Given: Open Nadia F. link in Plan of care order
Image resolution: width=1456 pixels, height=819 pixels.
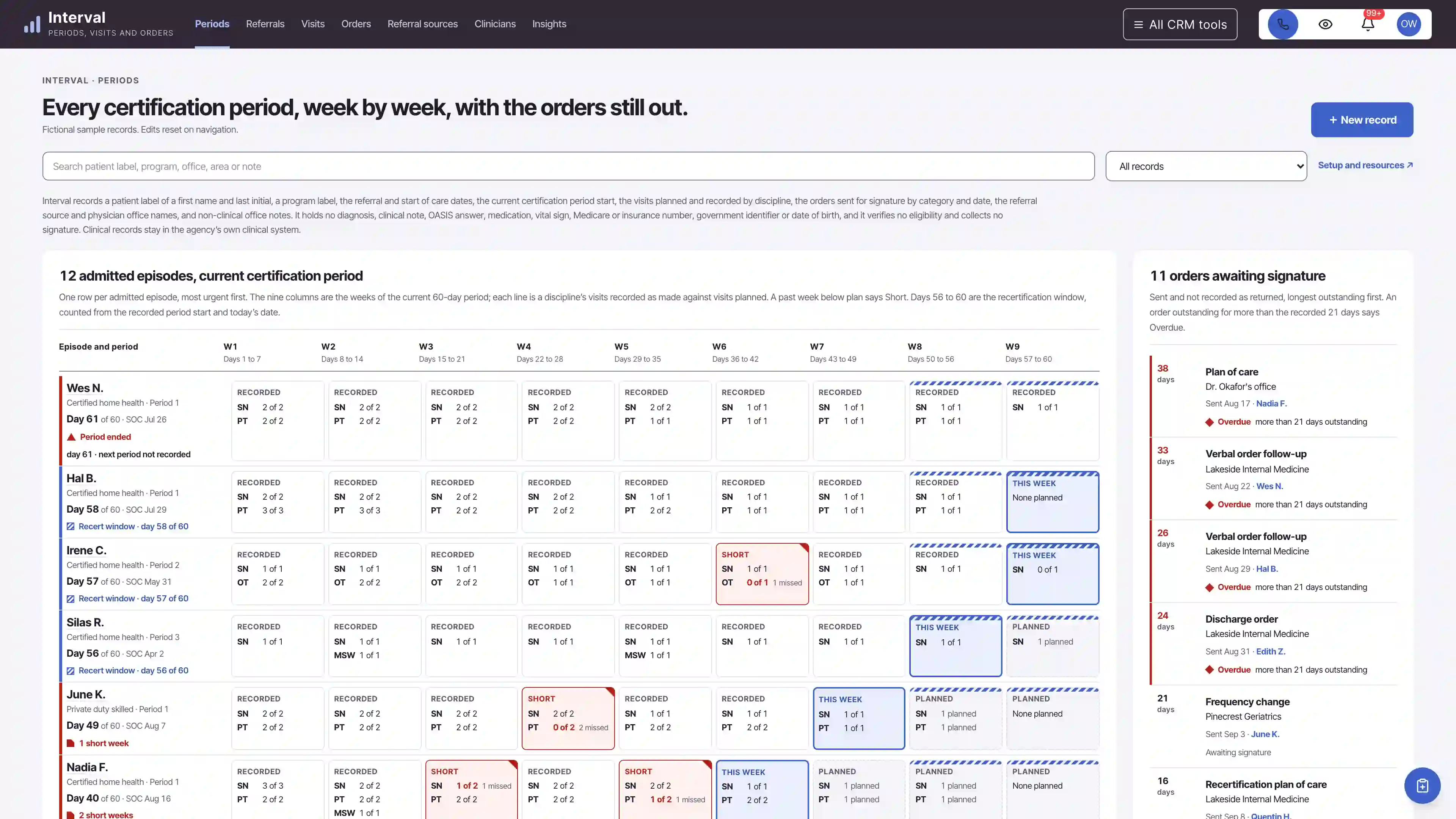Looking at the screenshot, I should [1271, 403].
